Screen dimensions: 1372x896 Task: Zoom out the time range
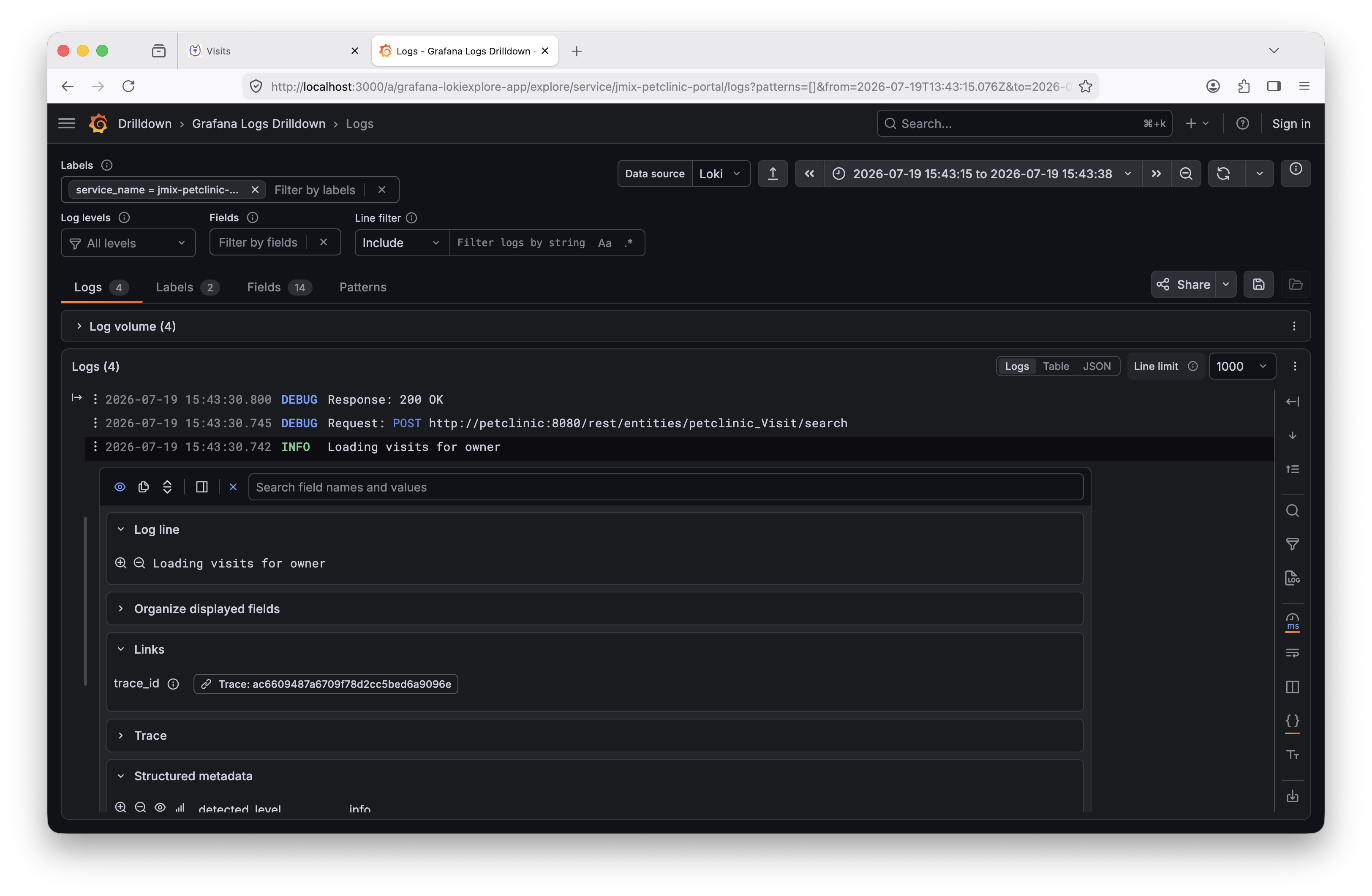pyautogui.click(x=1186, y=174)
